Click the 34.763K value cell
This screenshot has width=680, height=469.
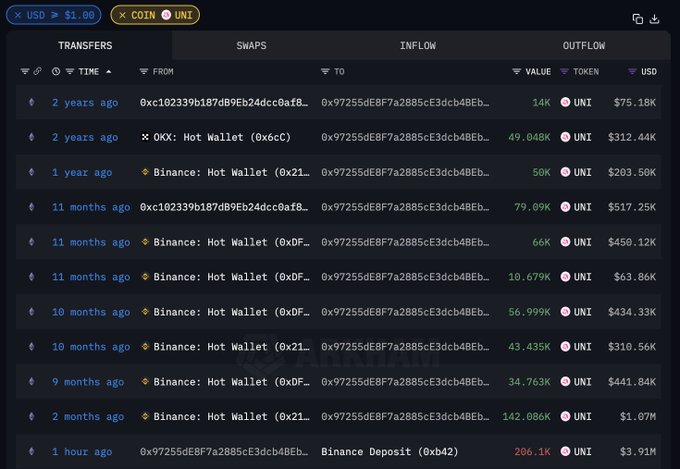pyautogui.click(x=529, y=382)
